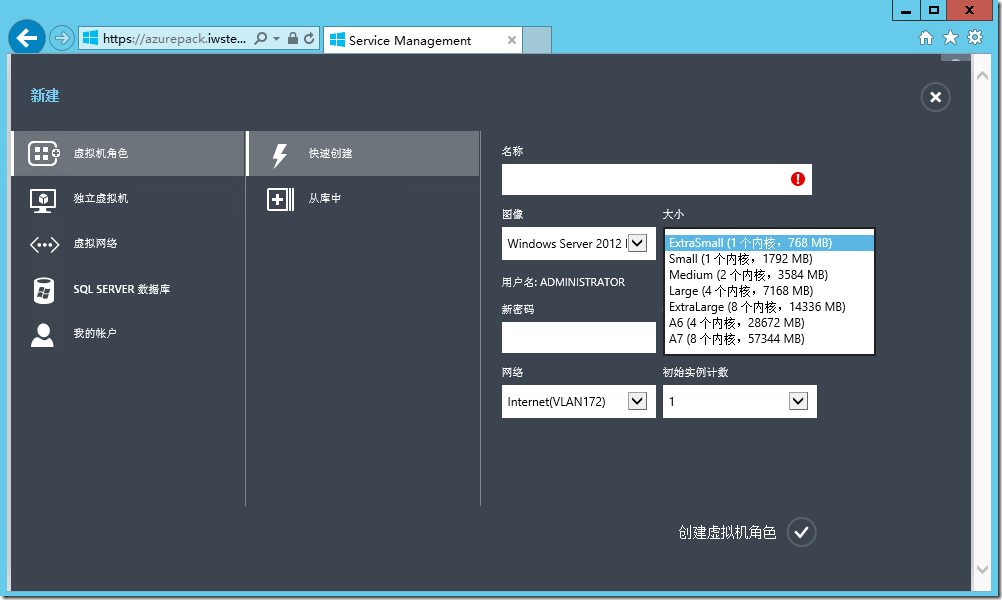Screen dimensions: 1002x600
Task: Click the 创建虚拟机角色 checkmark button
Action: (x=801, y=532)
